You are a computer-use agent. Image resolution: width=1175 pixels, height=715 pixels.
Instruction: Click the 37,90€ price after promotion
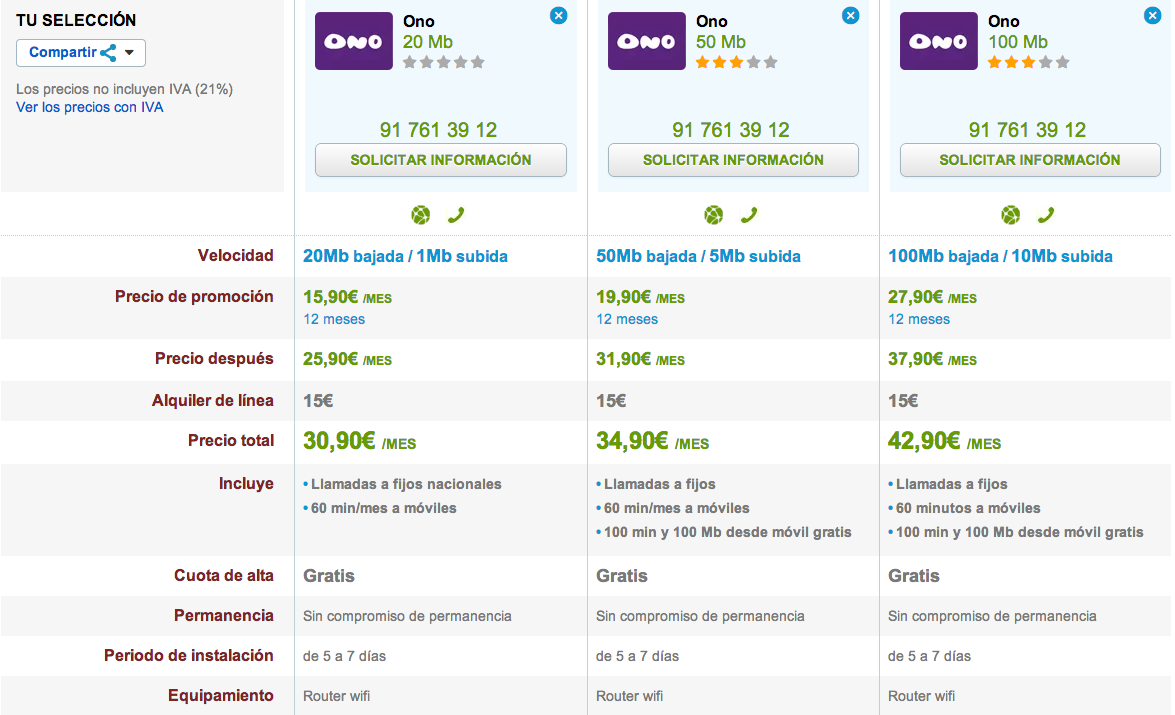pos(932,360)
